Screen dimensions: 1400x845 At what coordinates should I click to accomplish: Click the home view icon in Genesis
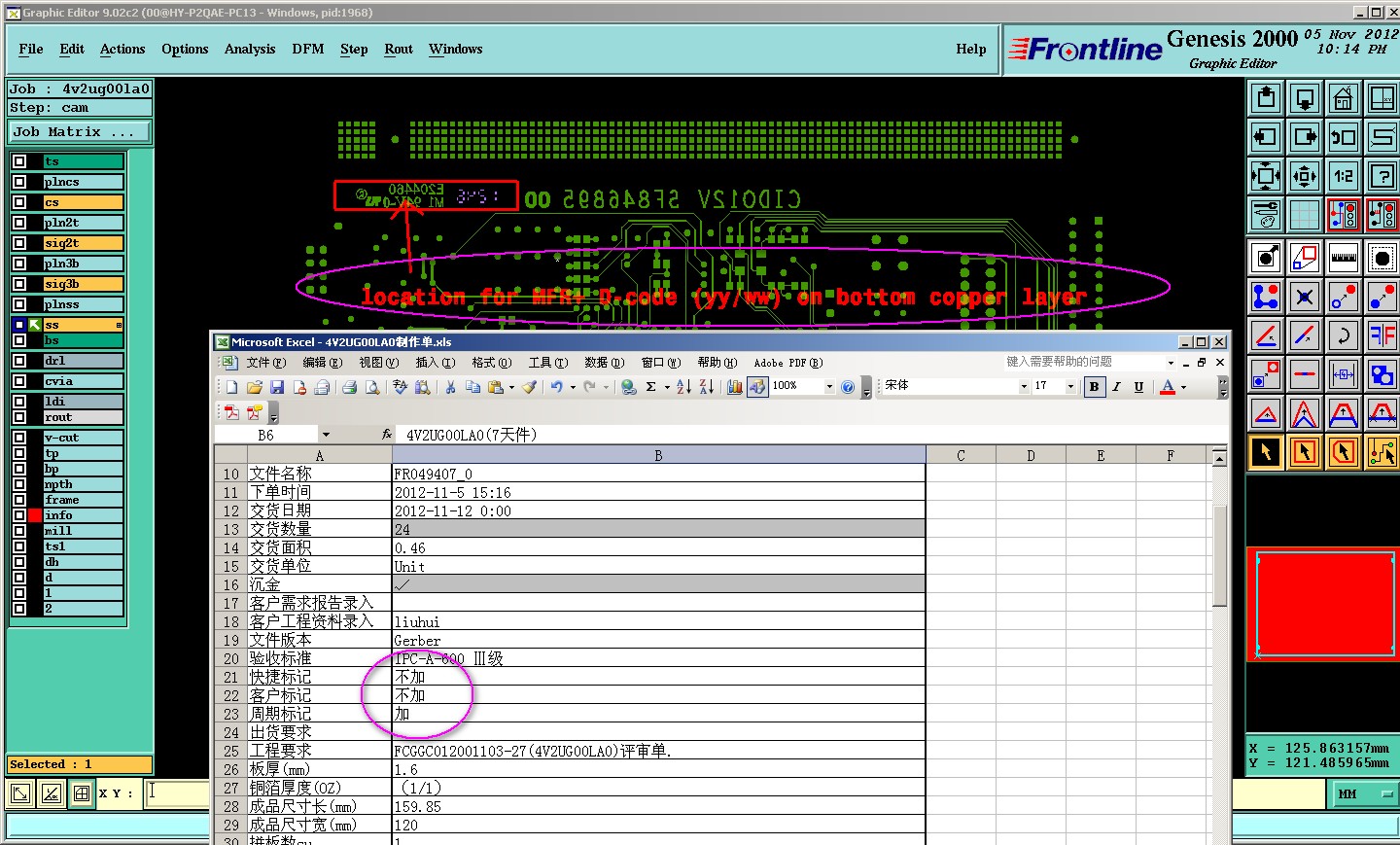[1344, 98]
